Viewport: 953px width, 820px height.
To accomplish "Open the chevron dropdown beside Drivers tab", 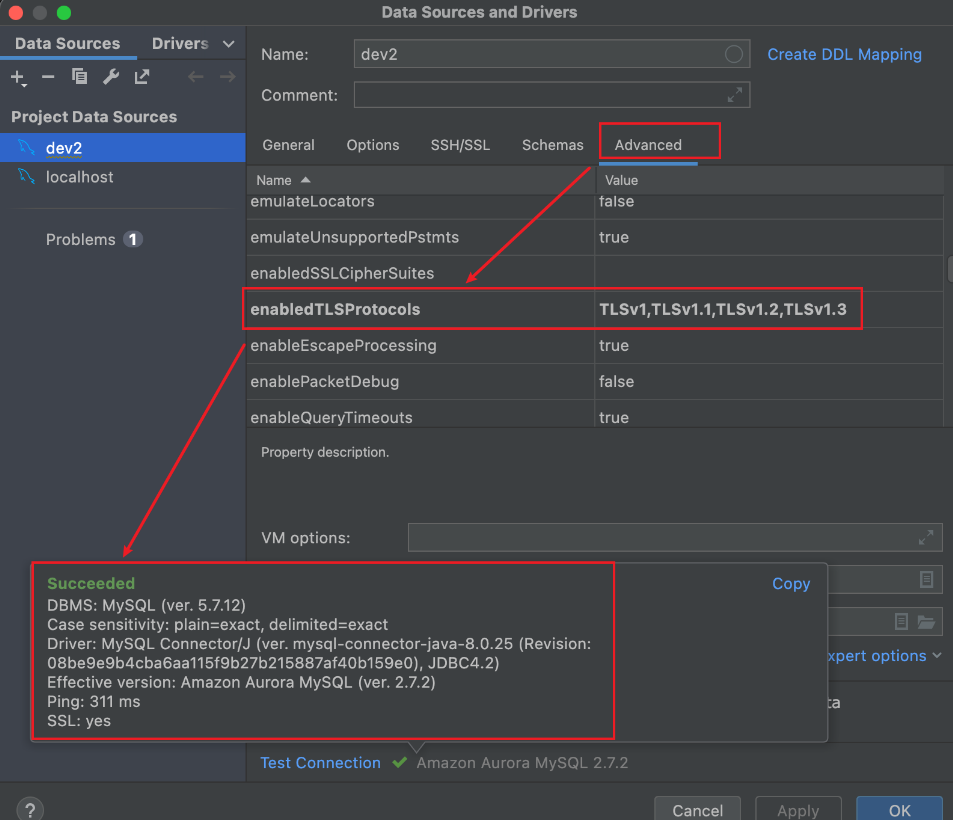I will point(228,44).
